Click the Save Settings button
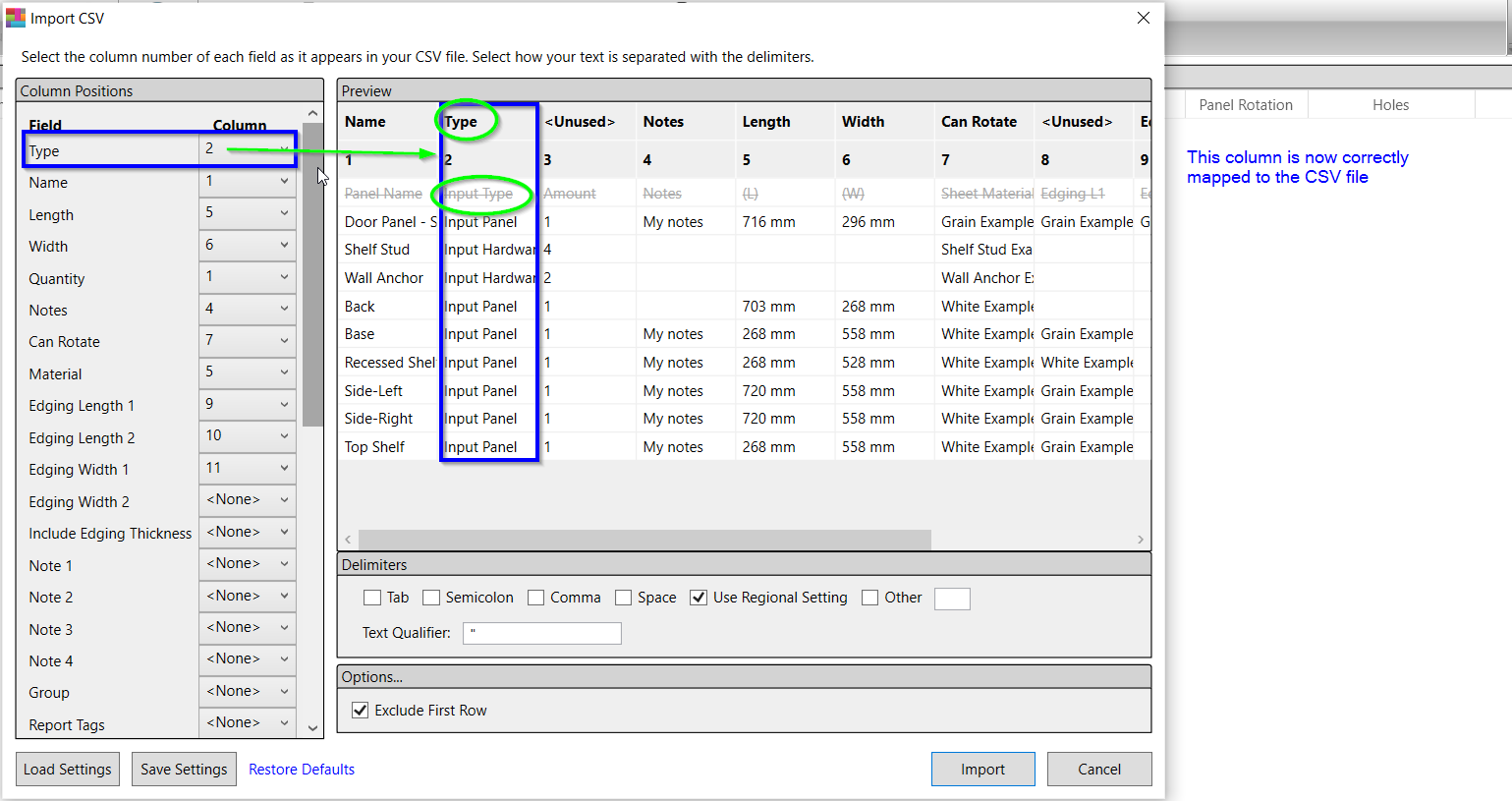This screenshot has height=801, width=1512. 184,770
